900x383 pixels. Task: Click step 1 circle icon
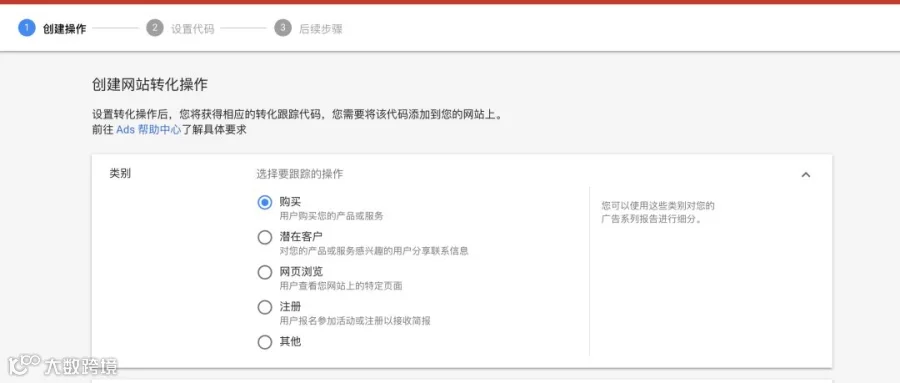pyautogui.click(x=26, y=28)
